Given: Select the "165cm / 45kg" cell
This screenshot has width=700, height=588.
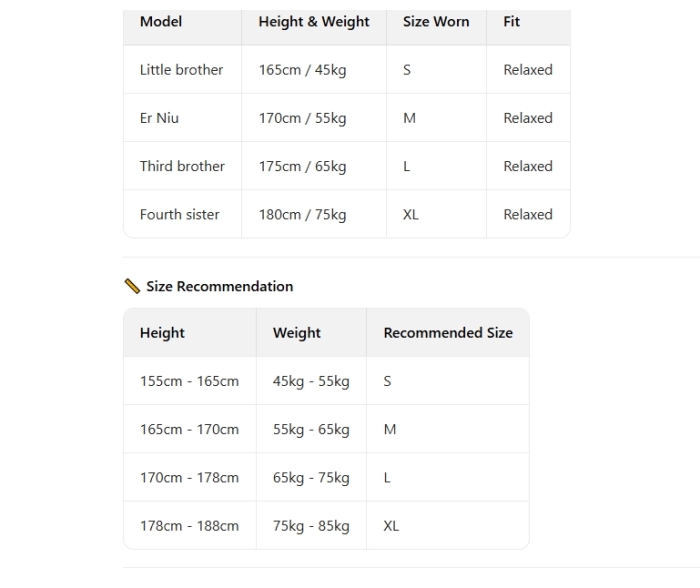Looking at the screenshot, I should 302,70.
